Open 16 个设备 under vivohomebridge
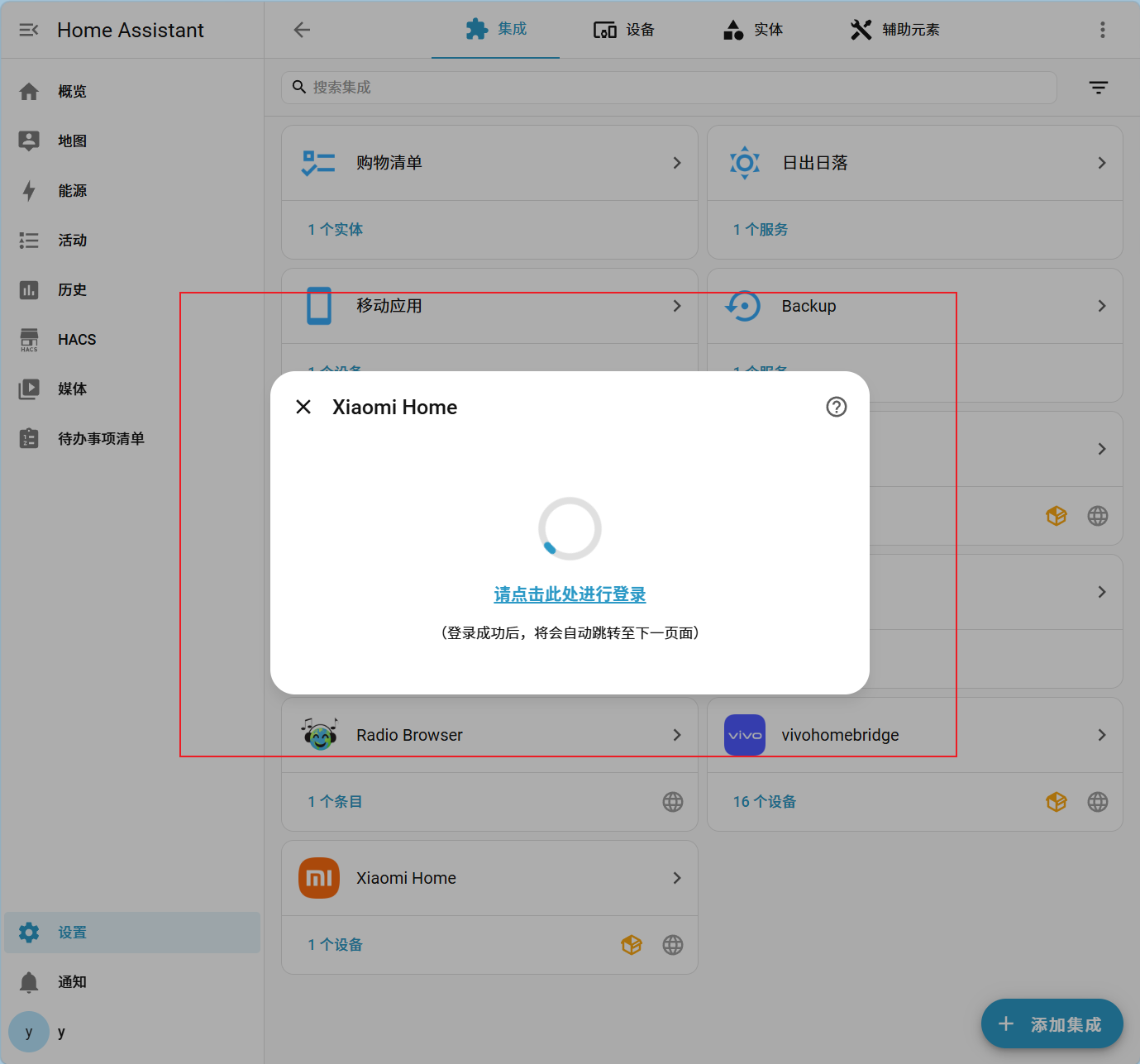The height and width of the screenshot is (1064, 1140). [765, 802]
